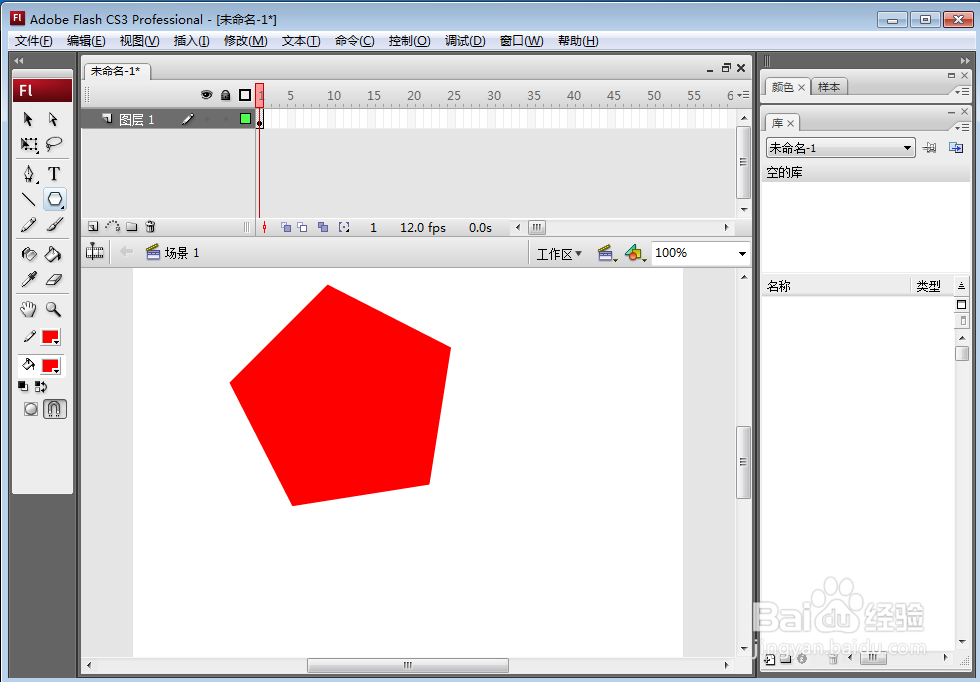Image resolution: width=980 pixels, height=682 pixels.
Task: Toggle Object Drawing mode option
Action: click(x=31, y=409)
